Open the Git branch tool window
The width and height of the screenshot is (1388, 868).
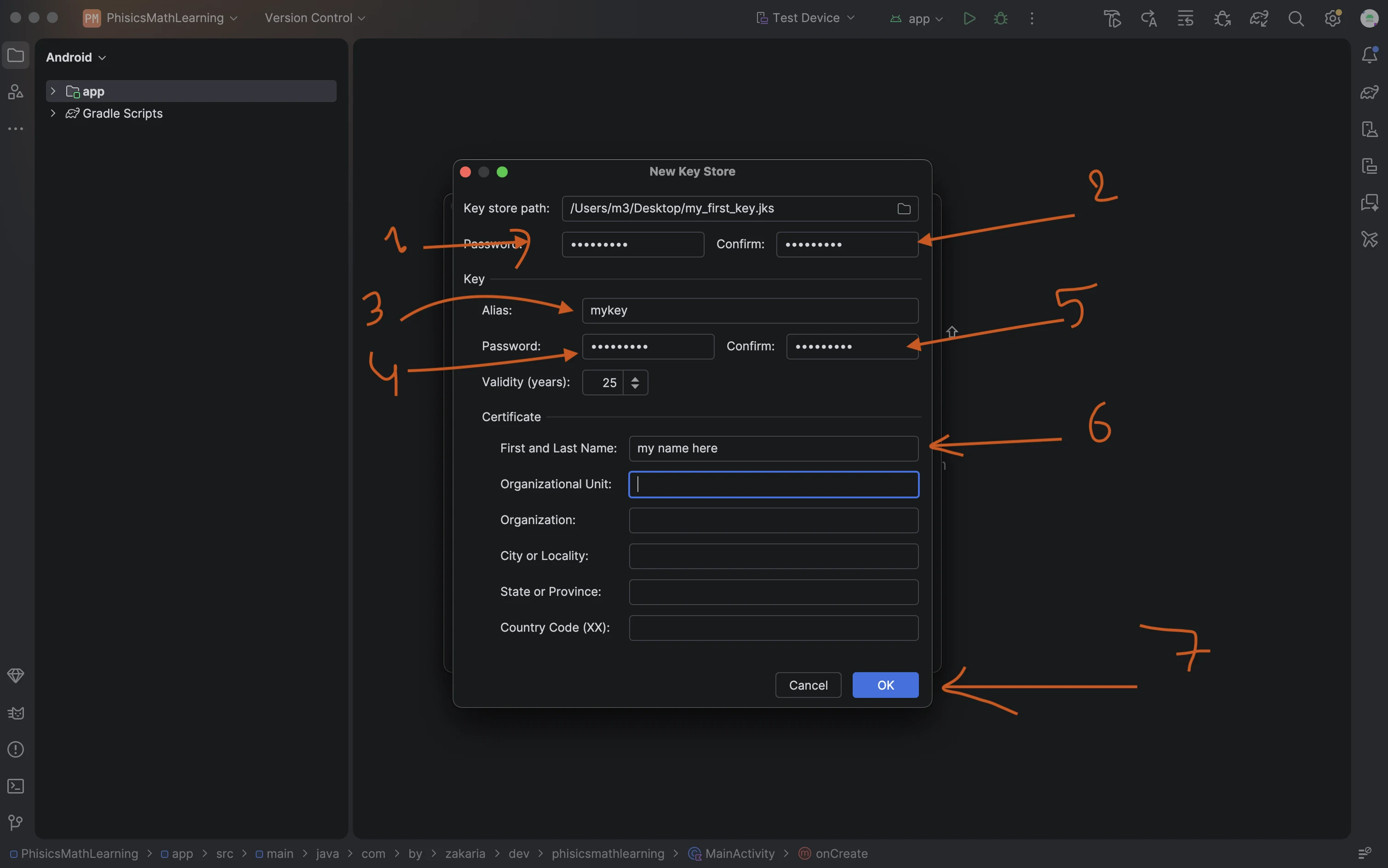16,822
